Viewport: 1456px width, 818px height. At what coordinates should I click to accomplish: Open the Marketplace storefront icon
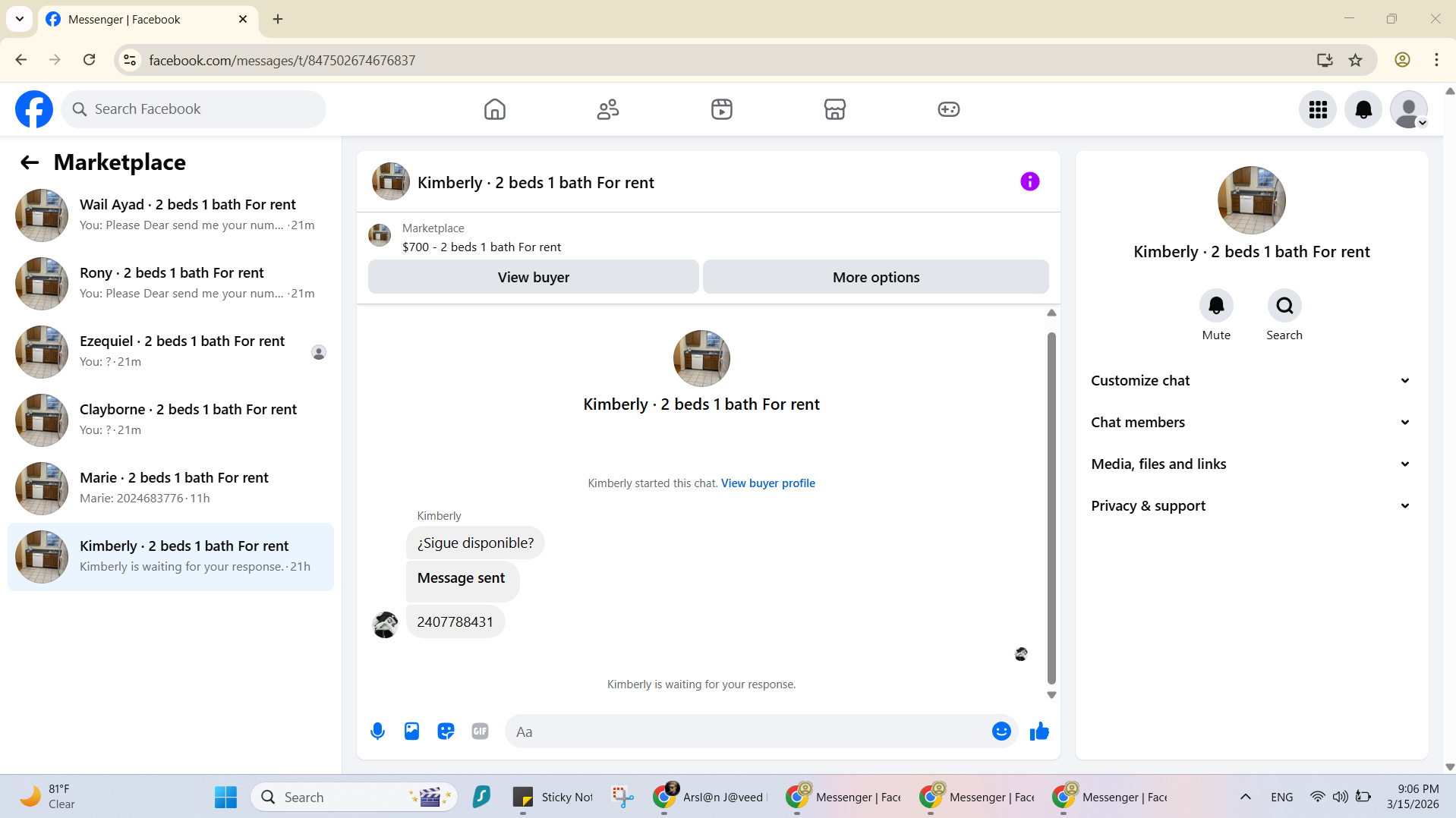(835, 109)
